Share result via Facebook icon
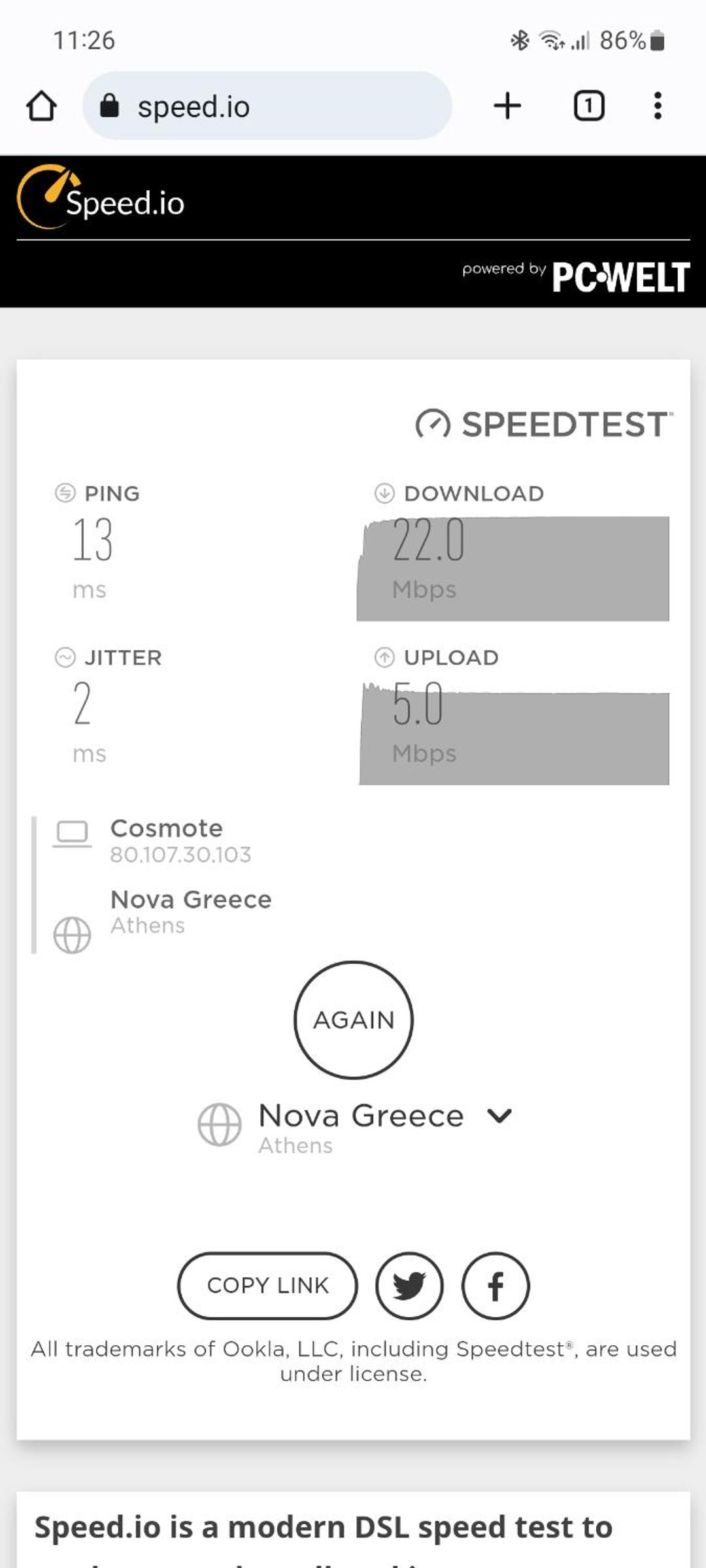Viewport: 706px width, 1568px height. pos(496,1286)
